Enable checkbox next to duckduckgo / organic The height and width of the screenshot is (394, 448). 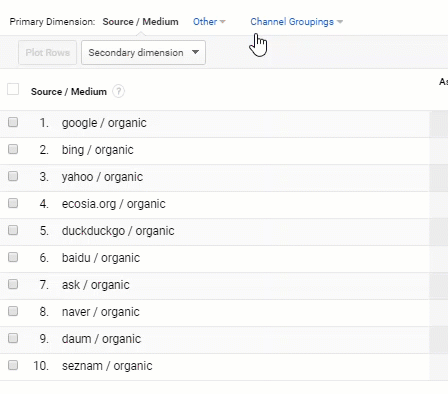(13, 230)
